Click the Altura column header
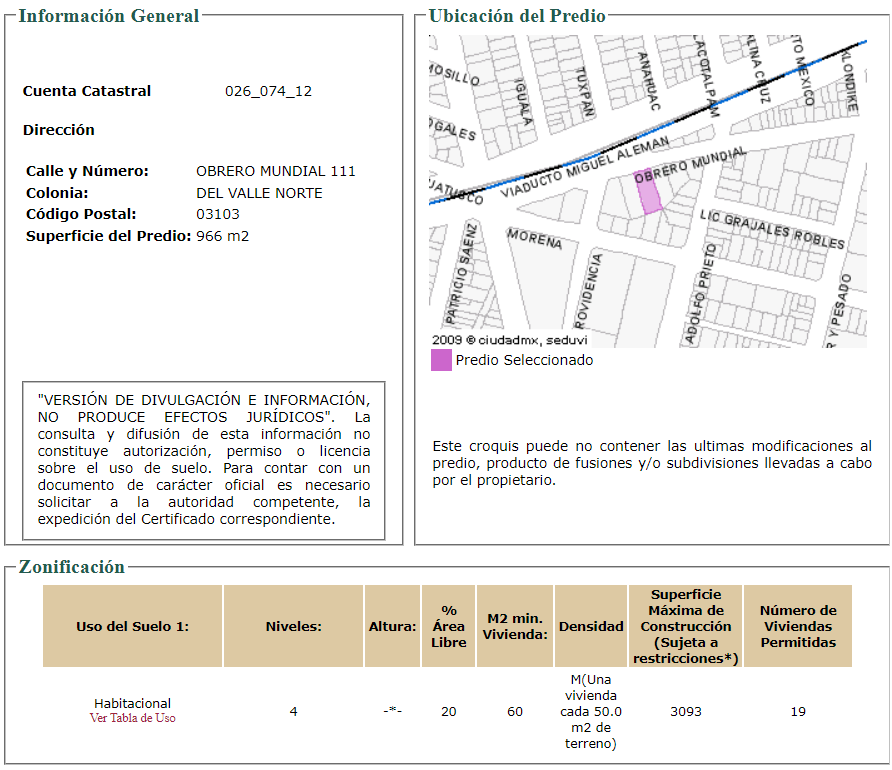The image size is (892, 770). (x=393, y=626)
